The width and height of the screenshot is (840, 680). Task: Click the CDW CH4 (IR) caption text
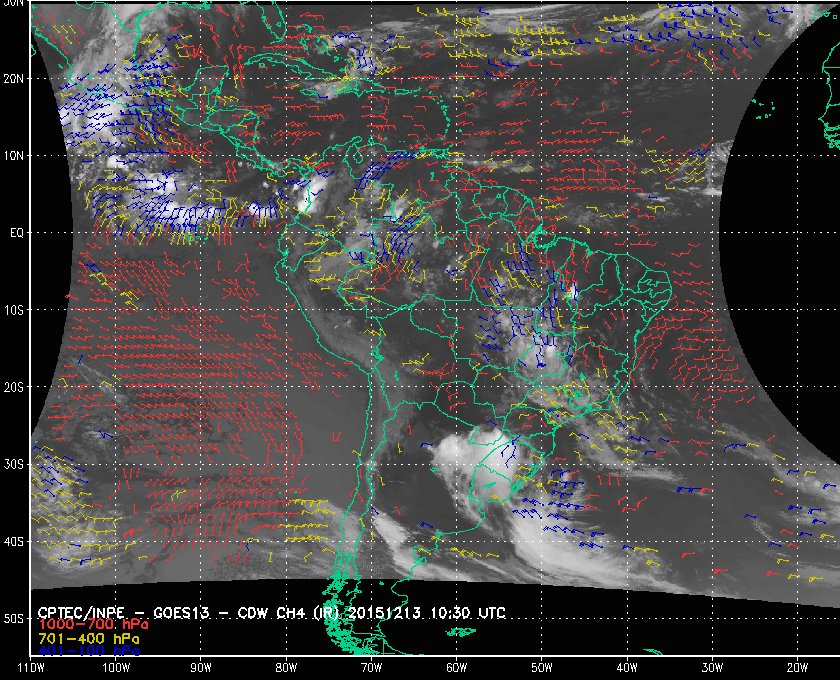pyautogui.click(x=288, y=613)
